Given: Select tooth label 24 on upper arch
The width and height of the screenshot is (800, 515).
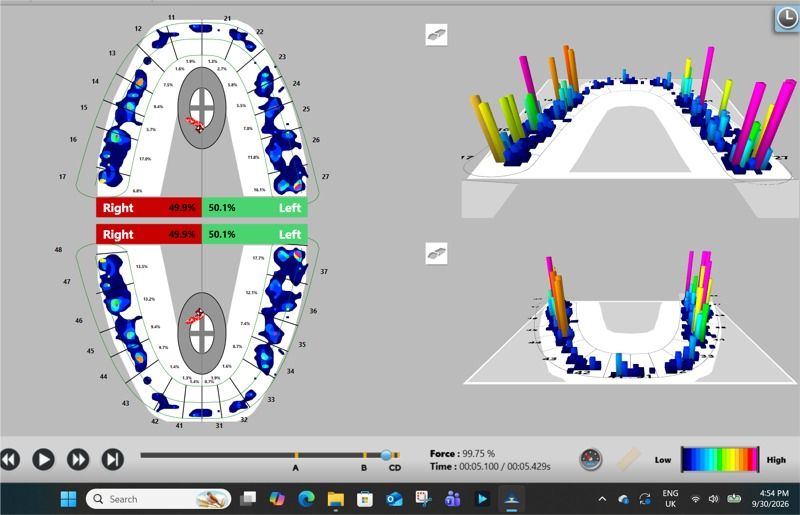Looking at the screenshot, I should (296, 83).
